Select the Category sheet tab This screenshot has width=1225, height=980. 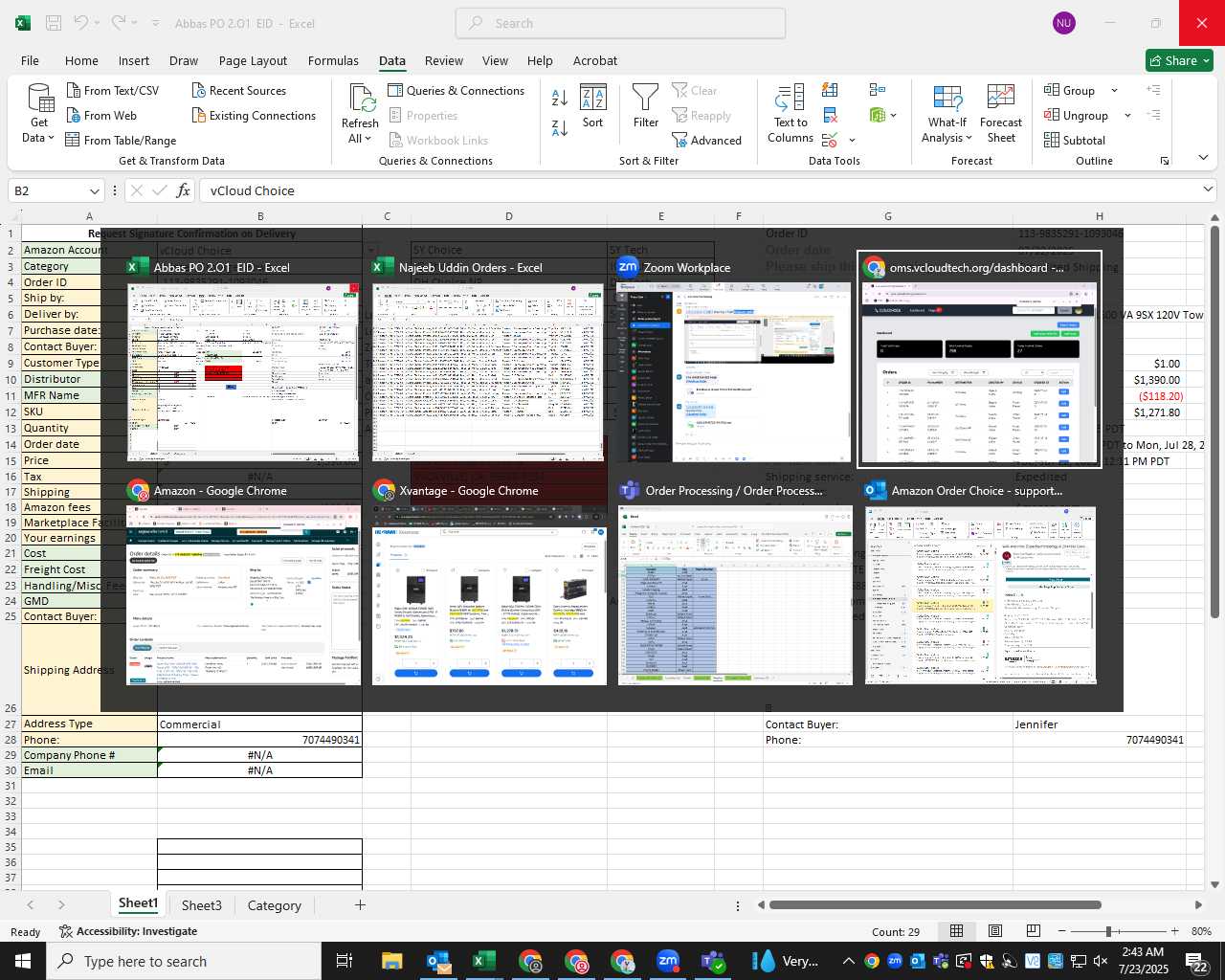tap(275, 905)
